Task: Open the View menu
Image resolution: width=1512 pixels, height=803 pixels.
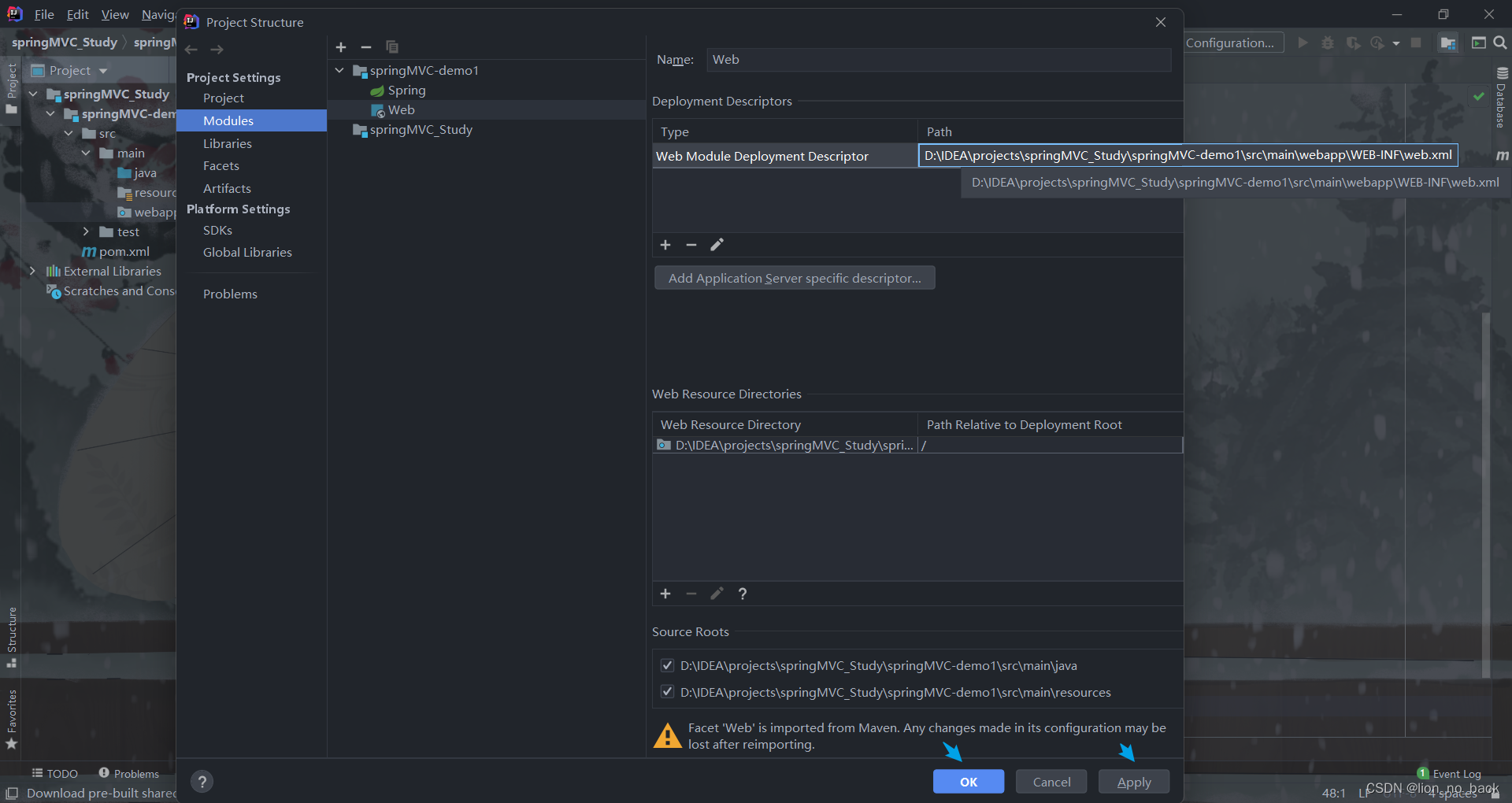Action: coord(115,14)
